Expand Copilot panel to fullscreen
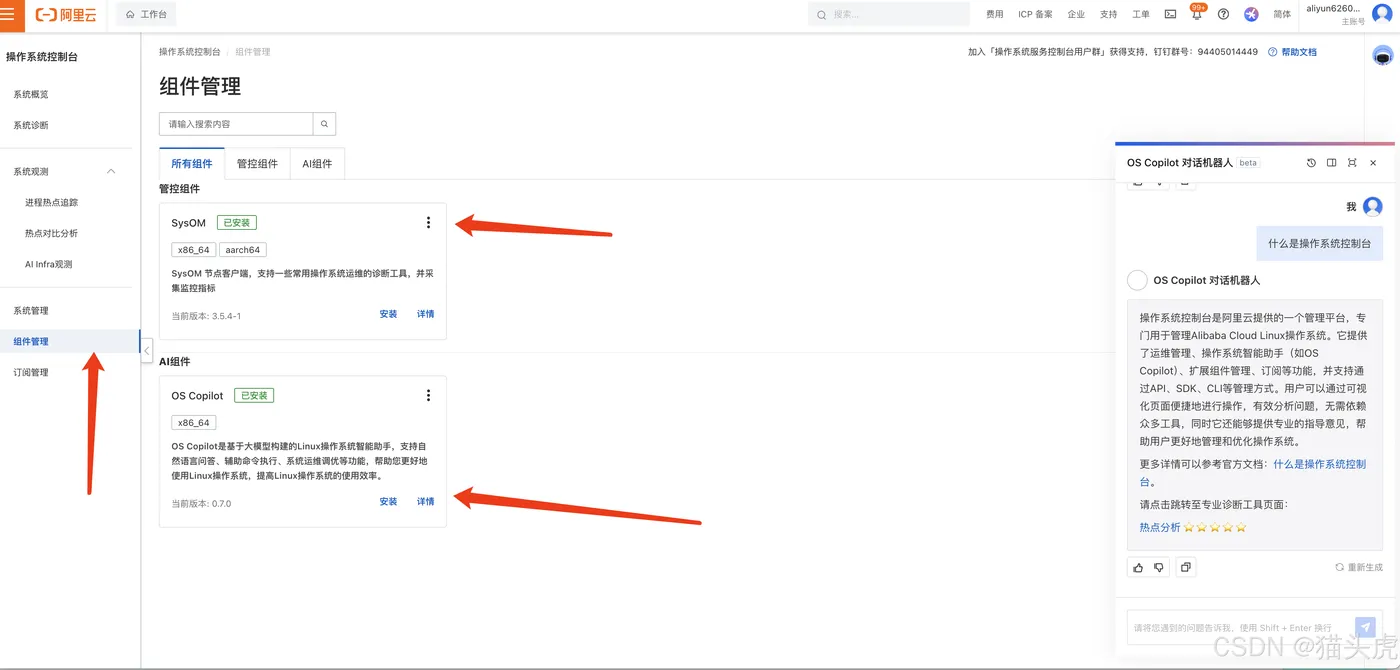Viewport: 1400px width, 670px height. coord(1352,163)
